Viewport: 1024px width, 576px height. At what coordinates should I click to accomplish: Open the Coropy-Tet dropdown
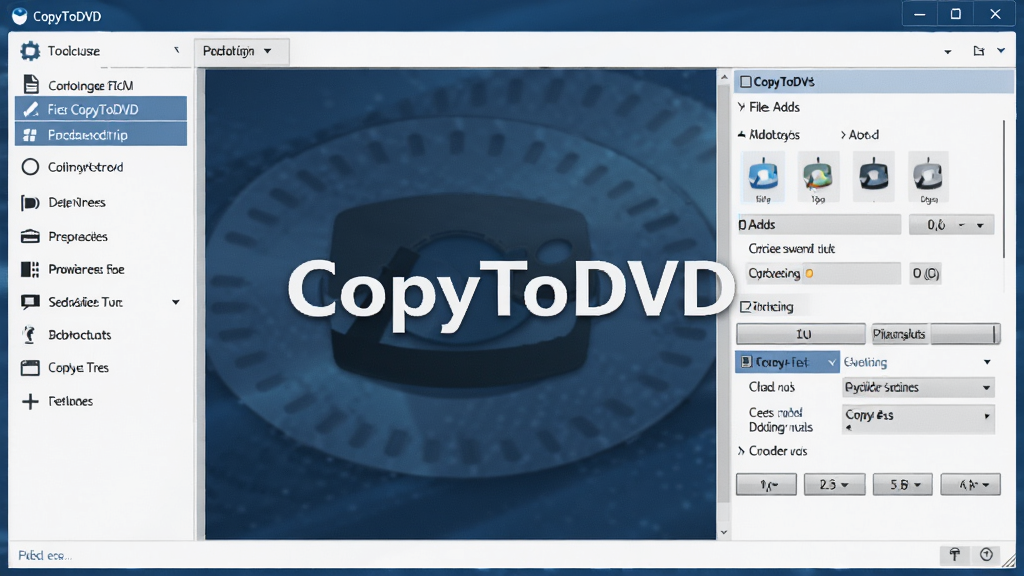coord(787,362)
